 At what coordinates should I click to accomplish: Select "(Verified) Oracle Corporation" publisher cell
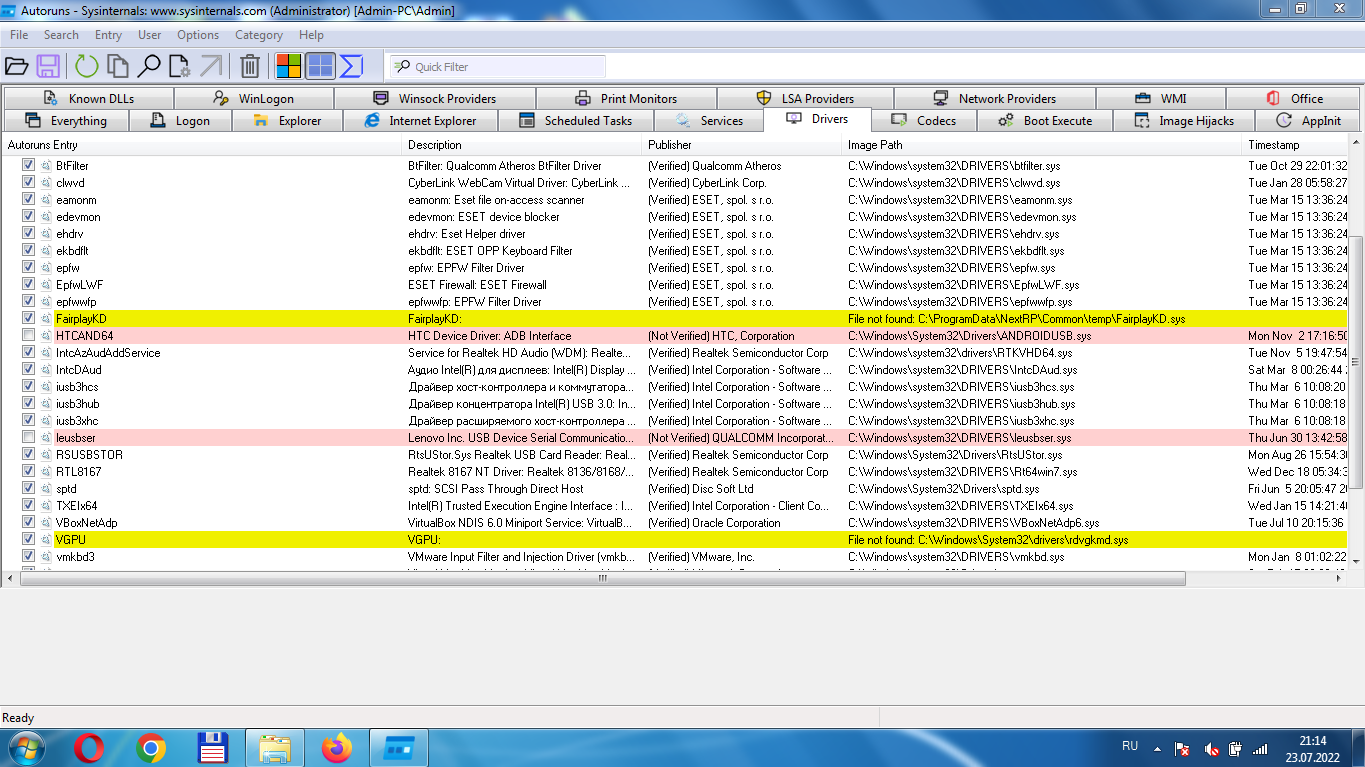coord(714,523)
